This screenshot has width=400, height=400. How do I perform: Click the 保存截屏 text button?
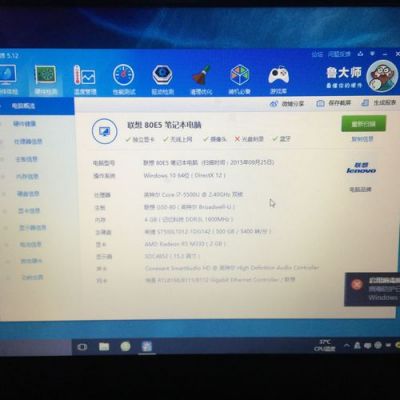(340, 103)
